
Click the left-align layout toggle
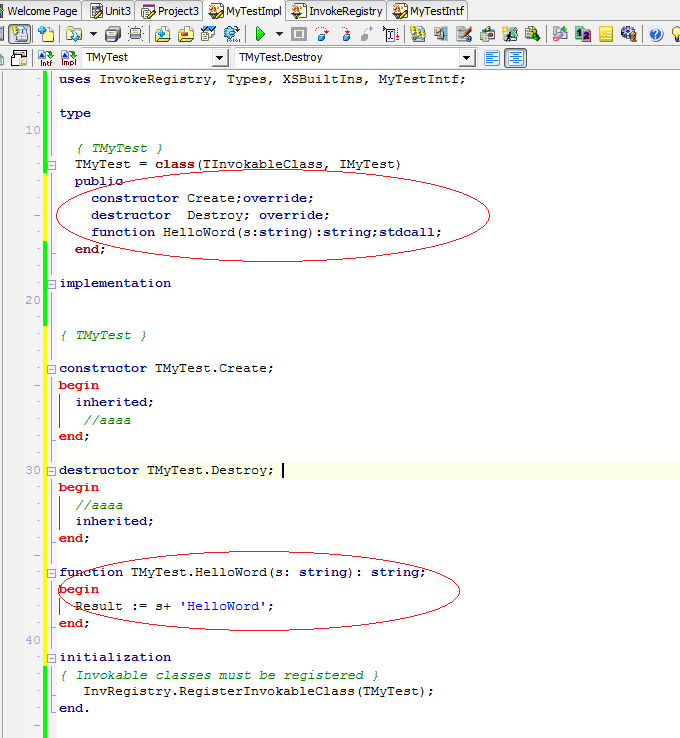pyautogui.click(x=492, y=58)
